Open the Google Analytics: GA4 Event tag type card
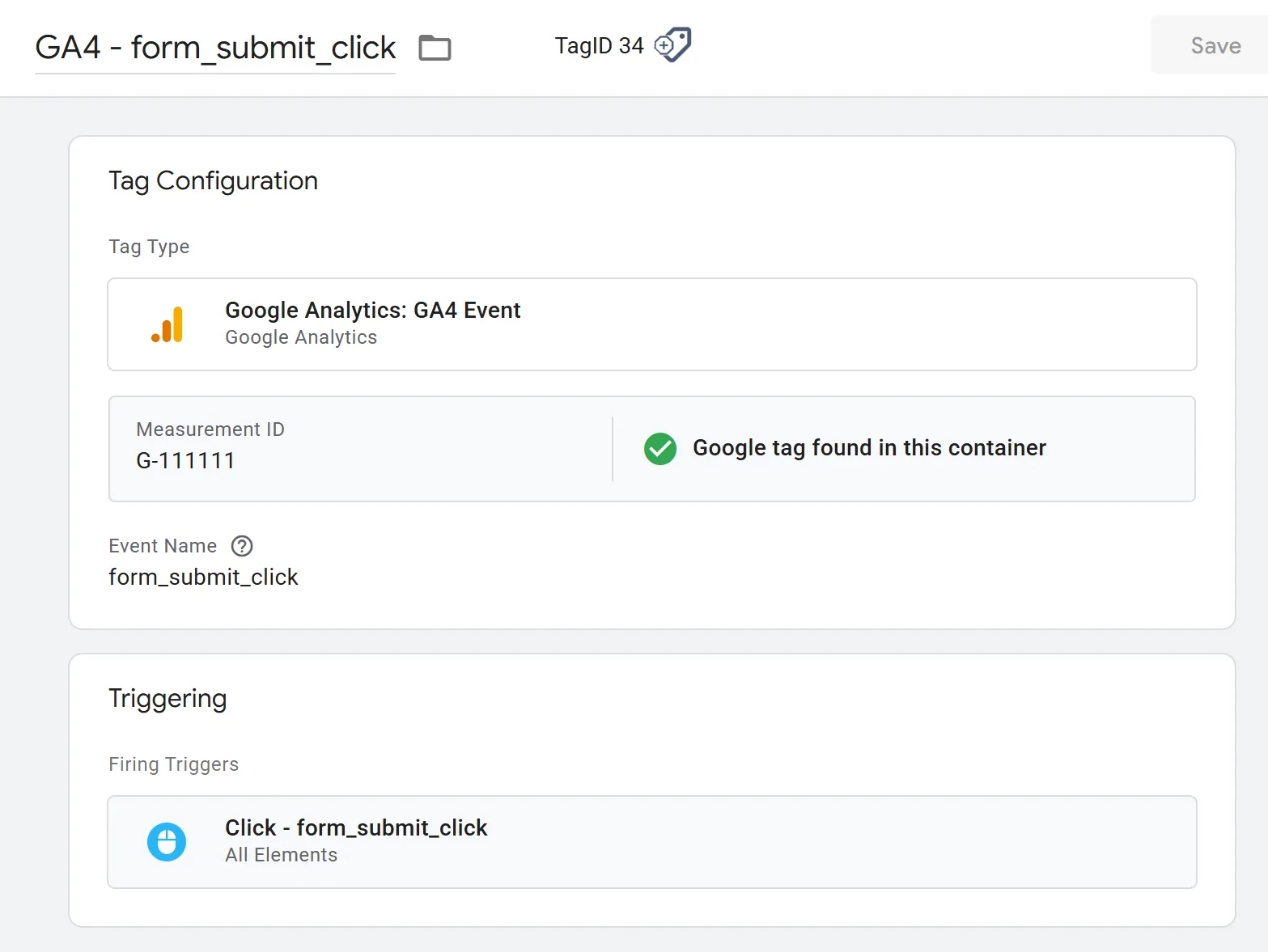The height and width of the screenshot is (952, 1268). click(652, 324)
